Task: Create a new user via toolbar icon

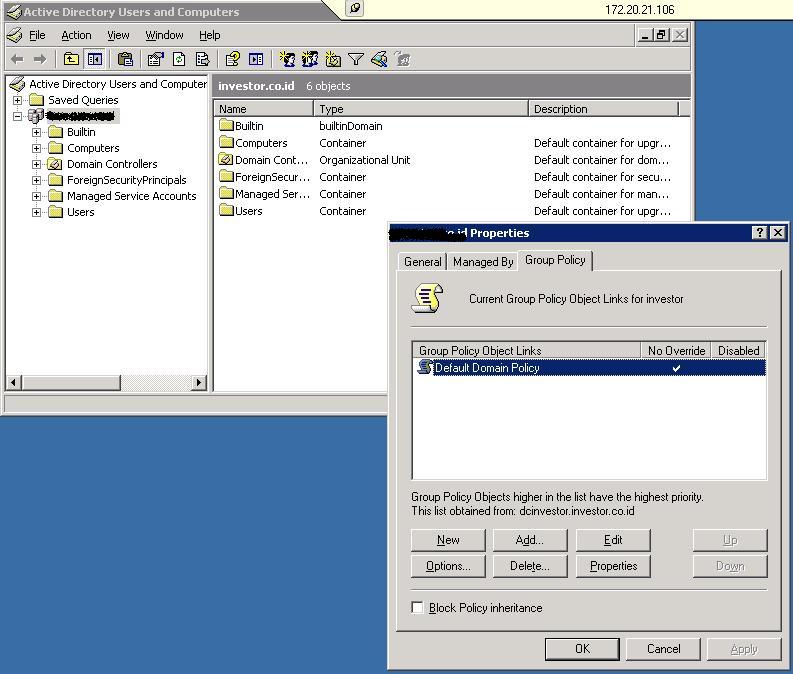Action: tap(287, 60)
